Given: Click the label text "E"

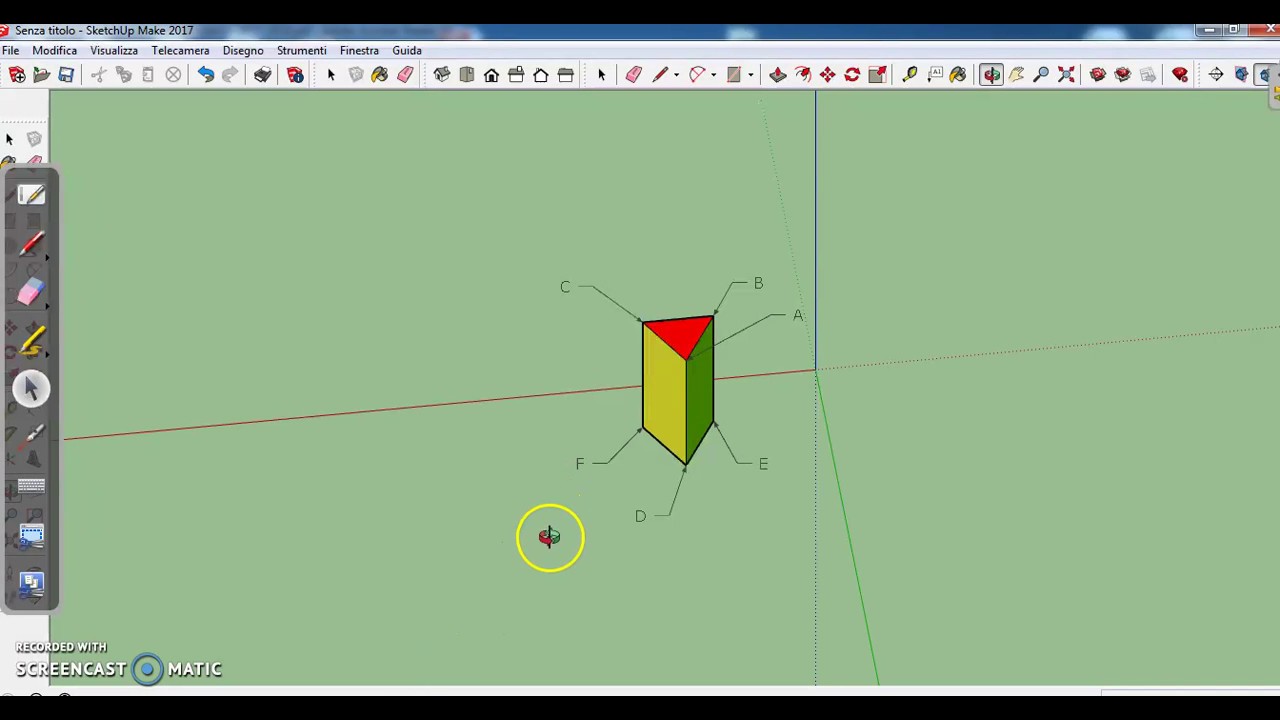Looking at the screenshot, I should 763,464.
